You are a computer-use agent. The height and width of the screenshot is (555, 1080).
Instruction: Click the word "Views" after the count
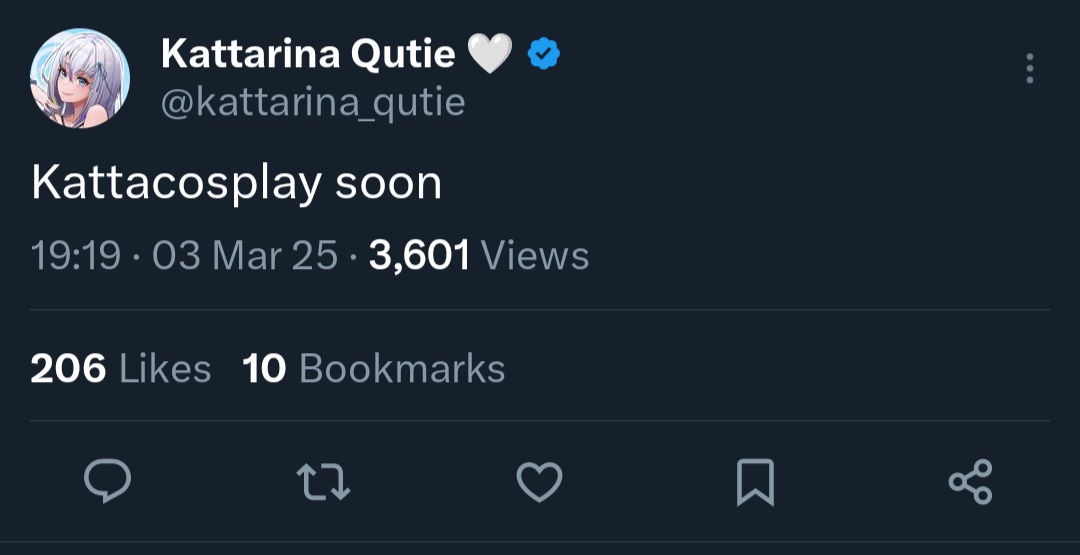535,256
